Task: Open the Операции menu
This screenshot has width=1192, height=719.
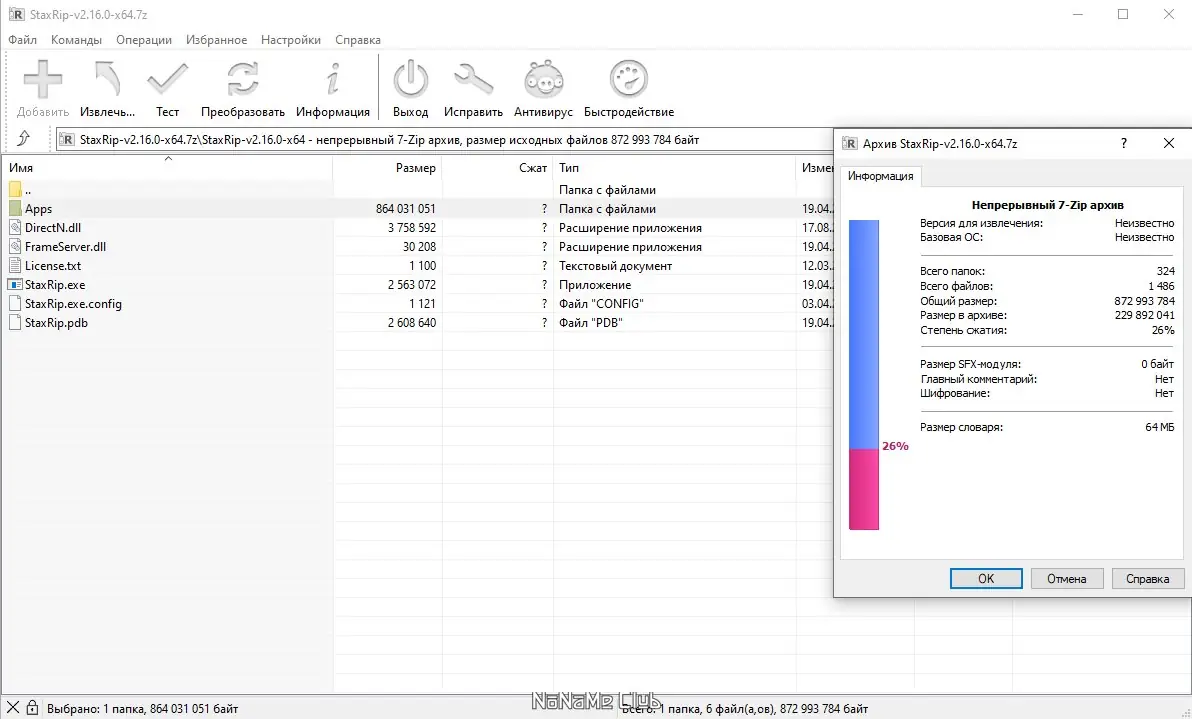Action: 144,40
